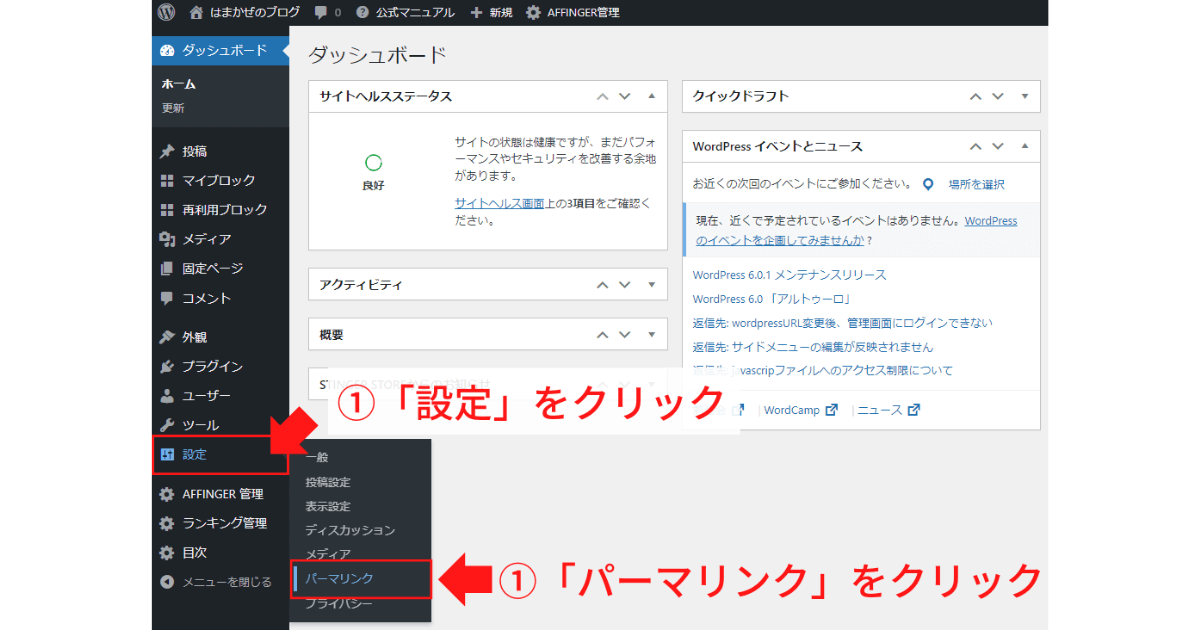Viewport: 1200px width, 630px height.
Task: Open the WordPress logo menu in the admin bar
Action: click(164, 12)
